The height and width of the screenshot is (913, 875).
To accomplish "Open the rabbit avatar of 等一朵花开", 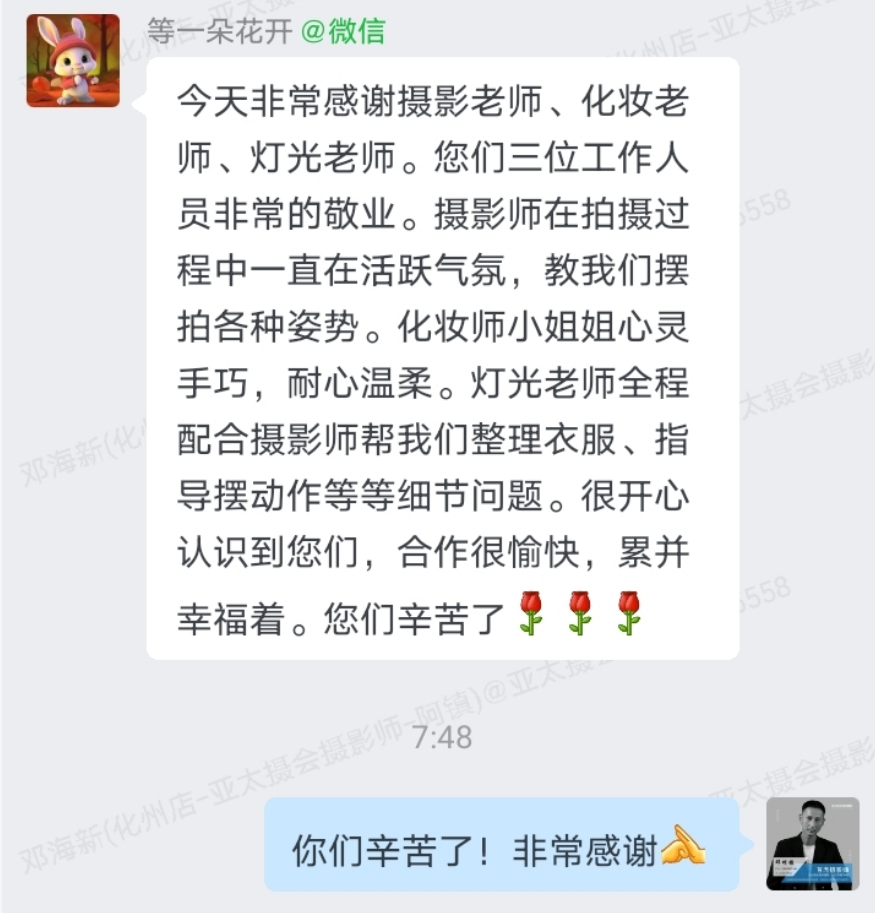I will (73, 61).
